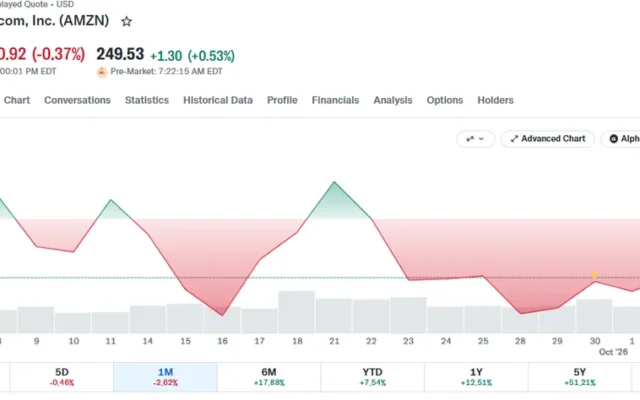Select the 5Y time range
The height and width of the screenshot is (400, 640).
[580, 377]
